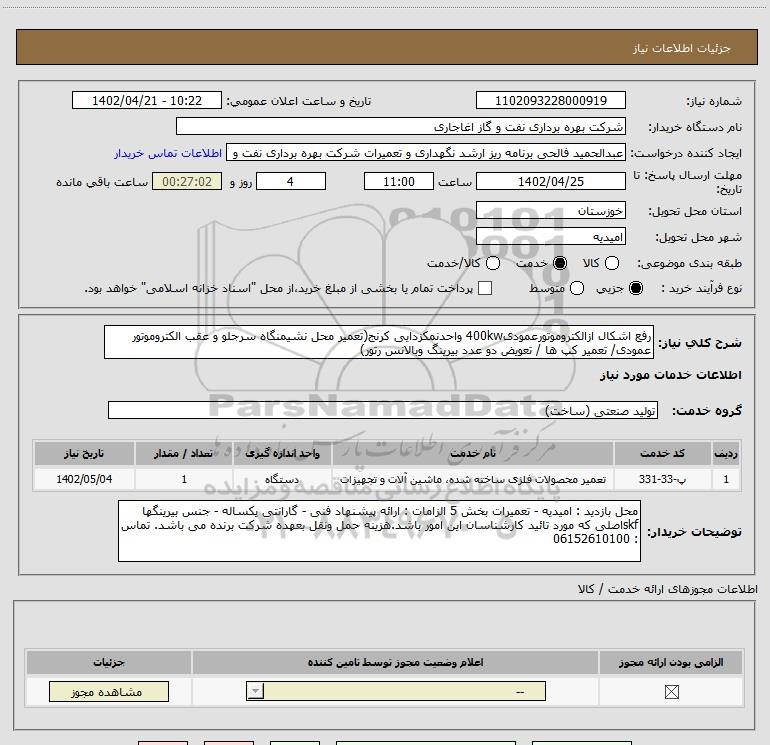Click the اعلام وضعیت مجوز header
Image resolution: width=770 pixels, height=745 pixels.
(395, 662)
